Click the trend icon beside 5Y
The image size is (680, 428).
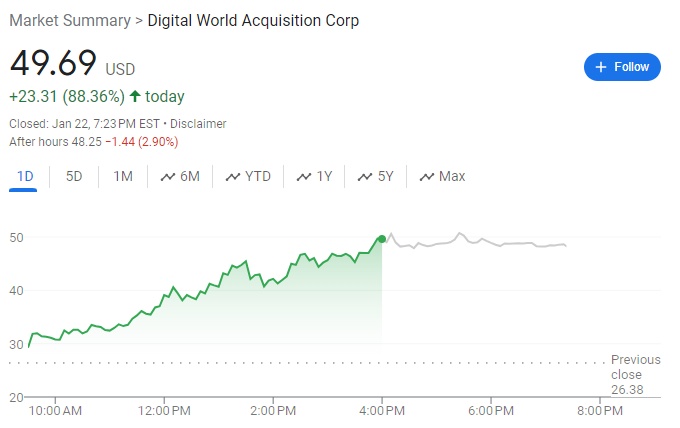[365, 177]
